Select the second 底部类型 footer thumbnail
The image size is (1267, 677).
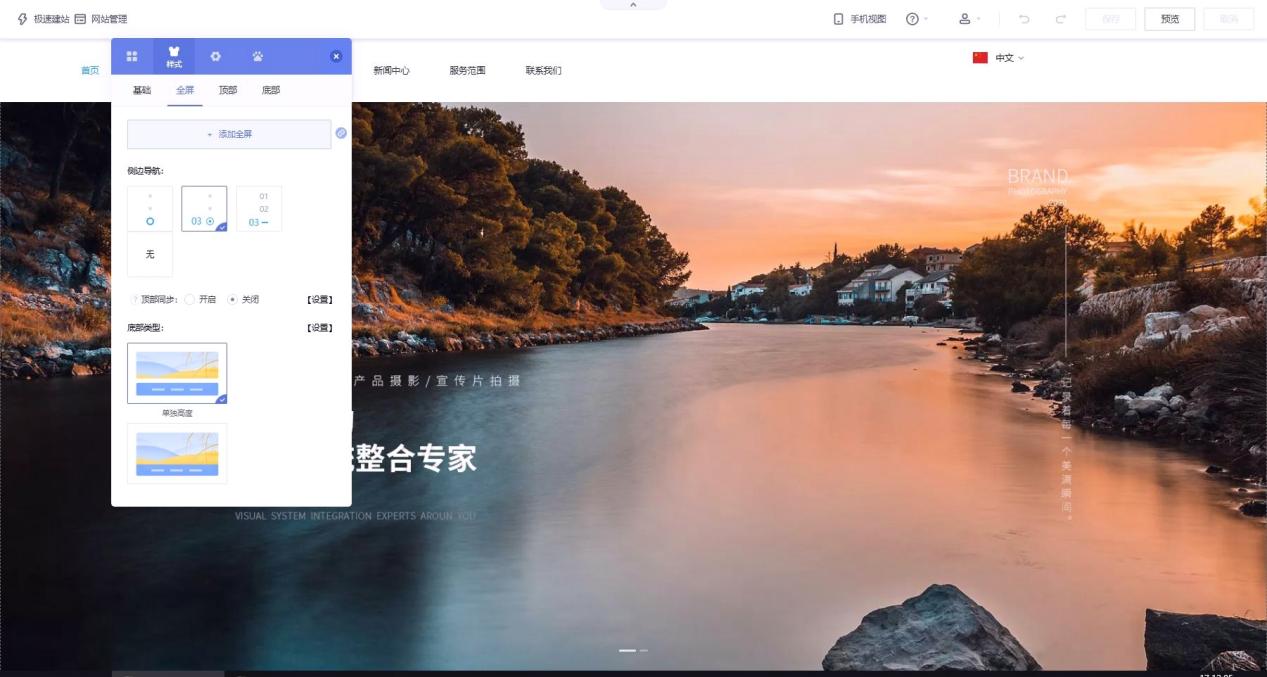tap(177, 453)
